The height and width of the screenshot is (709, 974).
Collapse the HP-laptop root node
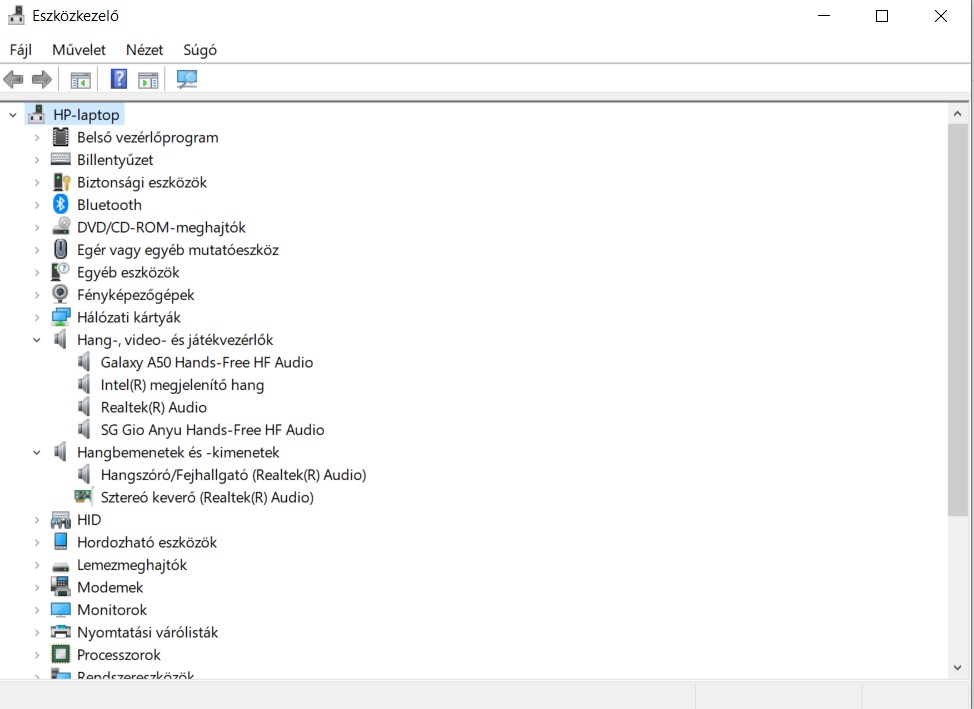[12, 115]
